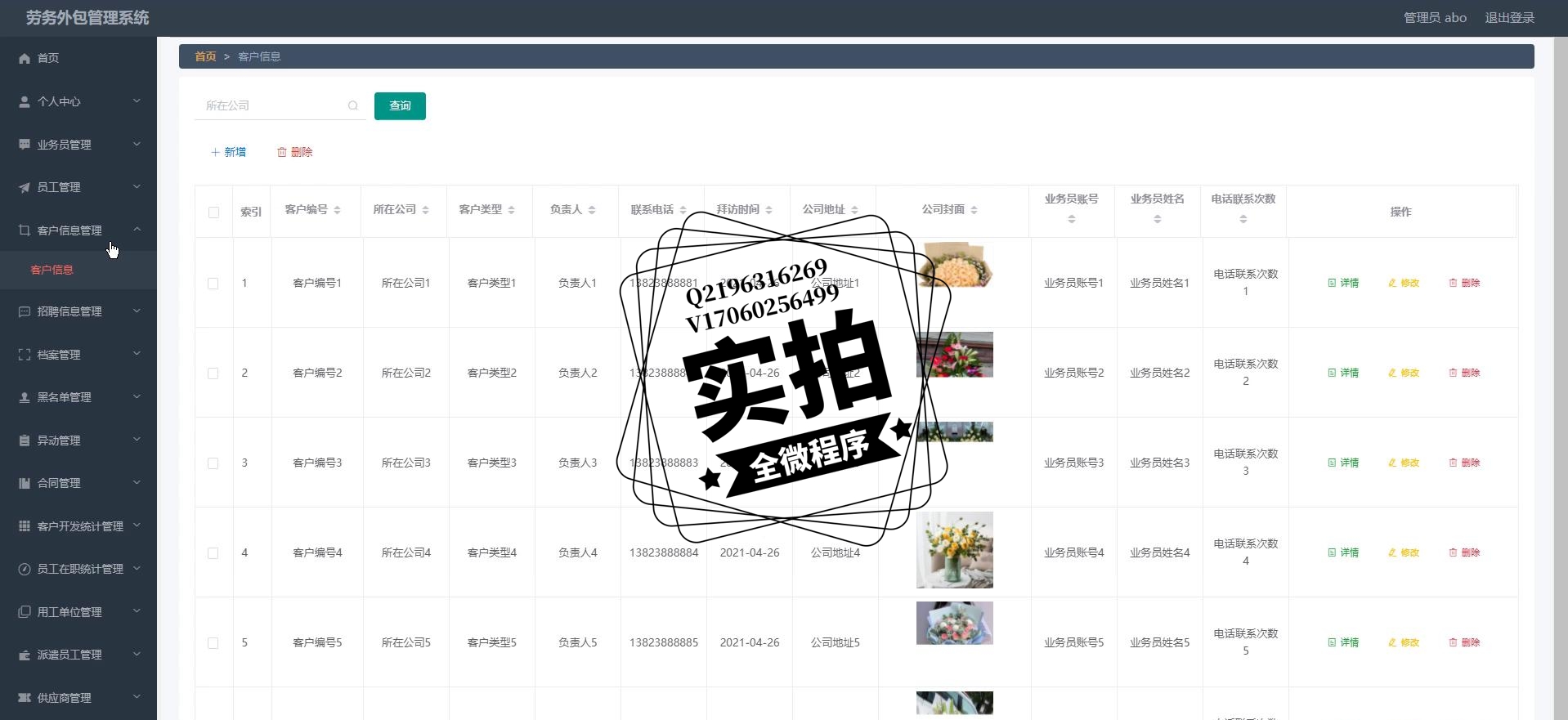Expand the 业务员管理 menu chevron
The image size is (1568, 720).
(x=137, y=144)
